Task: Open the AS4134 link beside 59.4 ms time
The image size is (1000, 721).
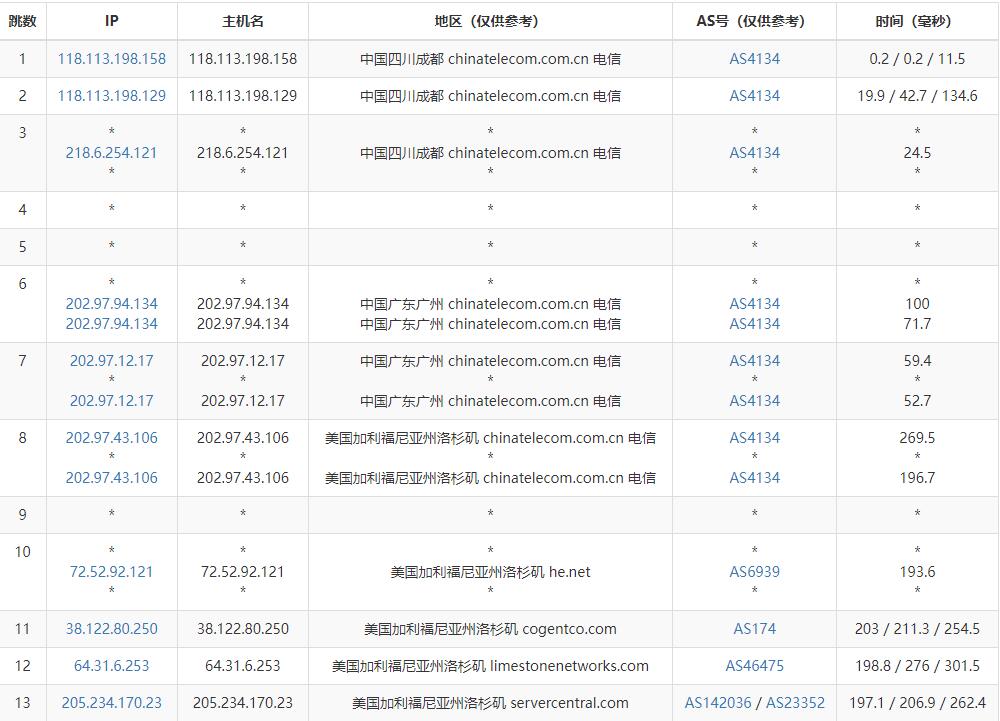Action: click(x=754, y=360)
